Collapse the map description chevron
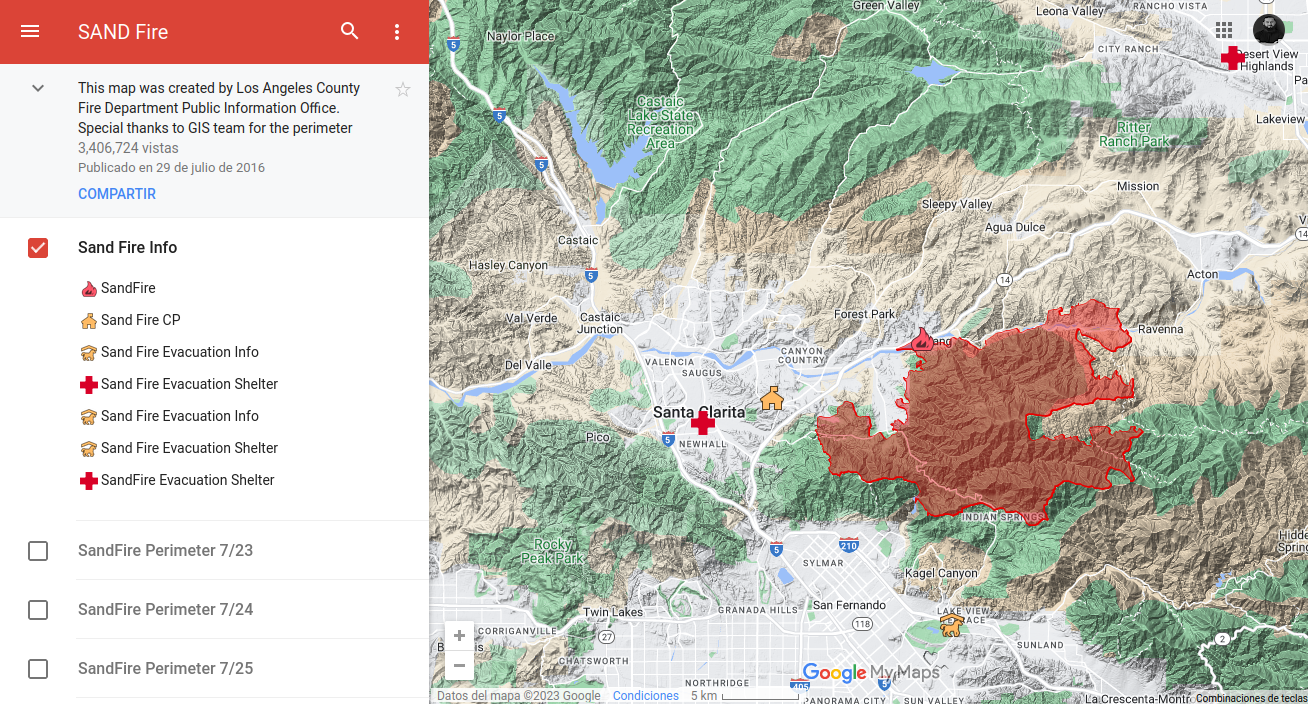Screen dimensions: 1308x704 pyautogui.click(x=38, y=88)
